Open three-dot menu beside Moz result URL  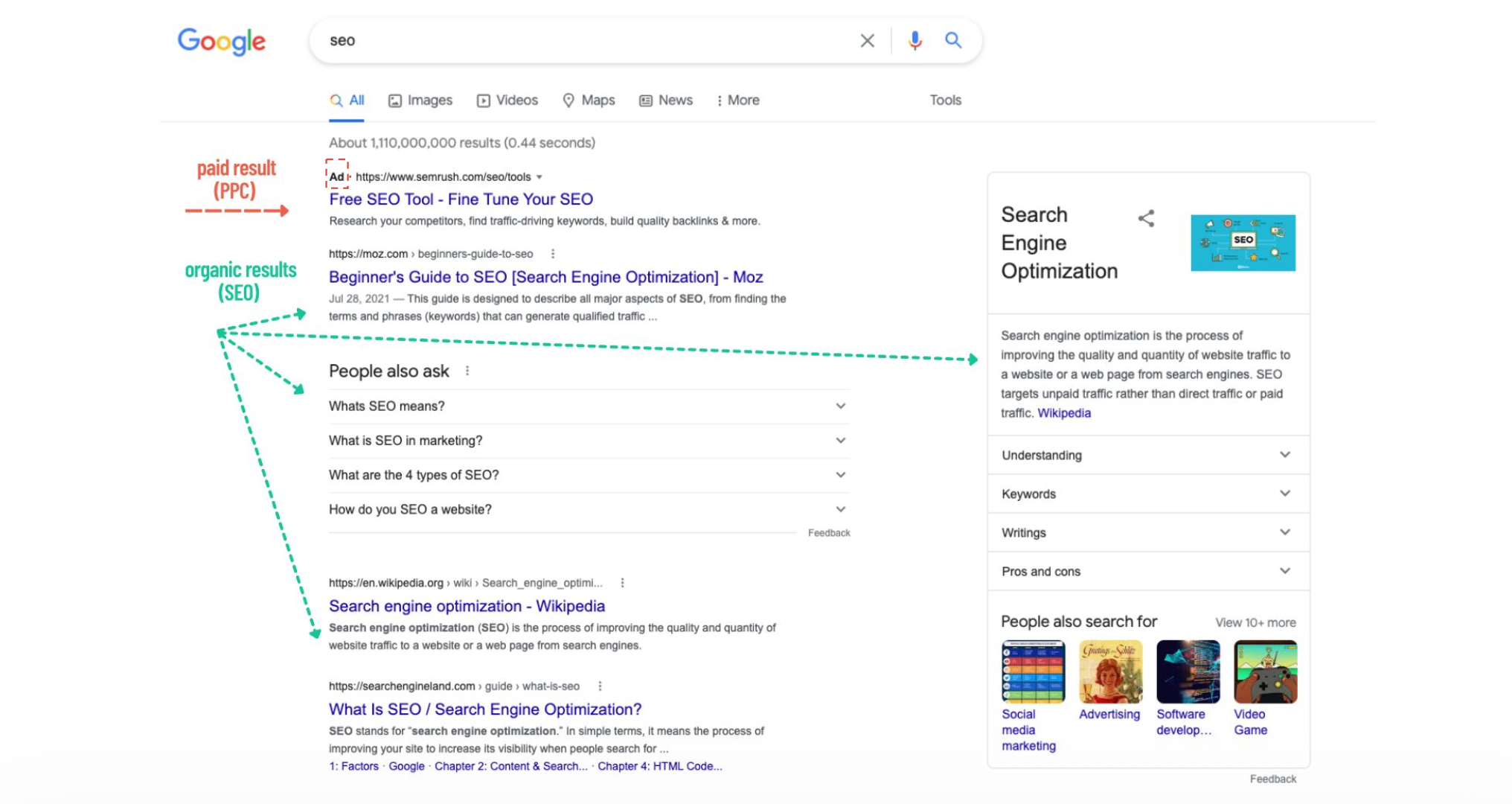pyautogui.click(x=552, y=254)
